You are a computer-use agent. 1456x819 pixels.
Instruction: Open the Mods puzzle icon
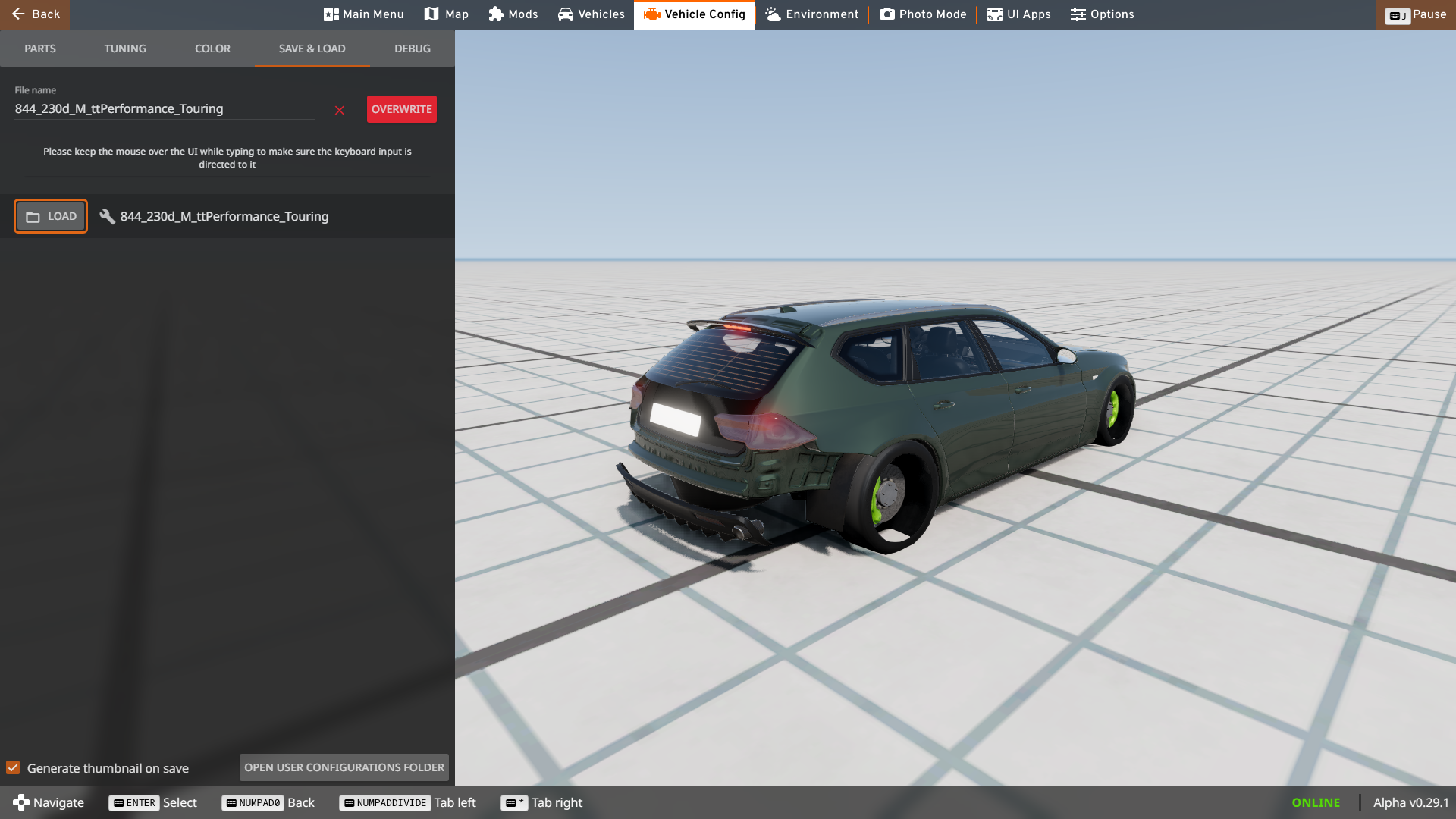496,14
